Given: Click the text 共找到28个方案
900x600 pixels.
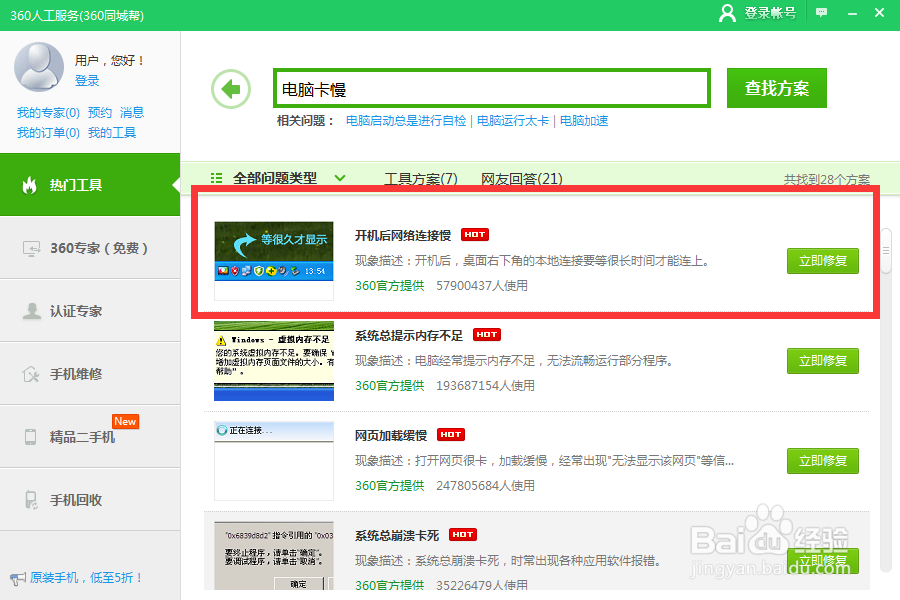Looking at the screenshot, I should click(x=827, y=180).
